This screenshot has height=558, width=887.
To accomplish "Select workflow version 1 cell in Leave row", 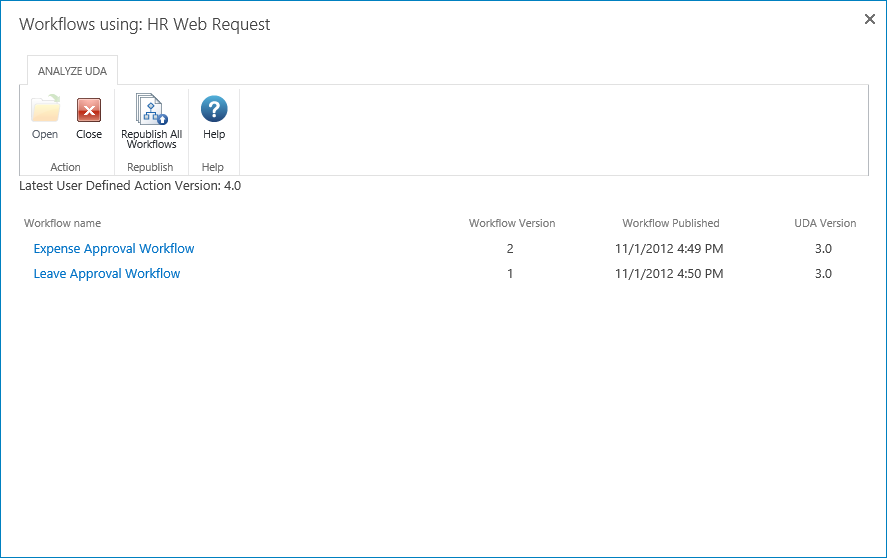I will tap(510, 274).
